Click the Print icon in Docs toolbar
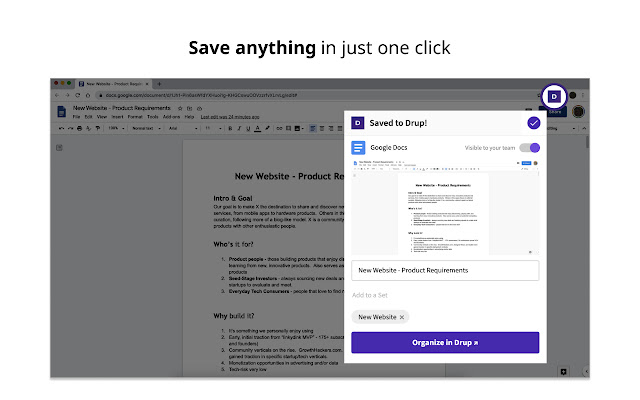 80,128
